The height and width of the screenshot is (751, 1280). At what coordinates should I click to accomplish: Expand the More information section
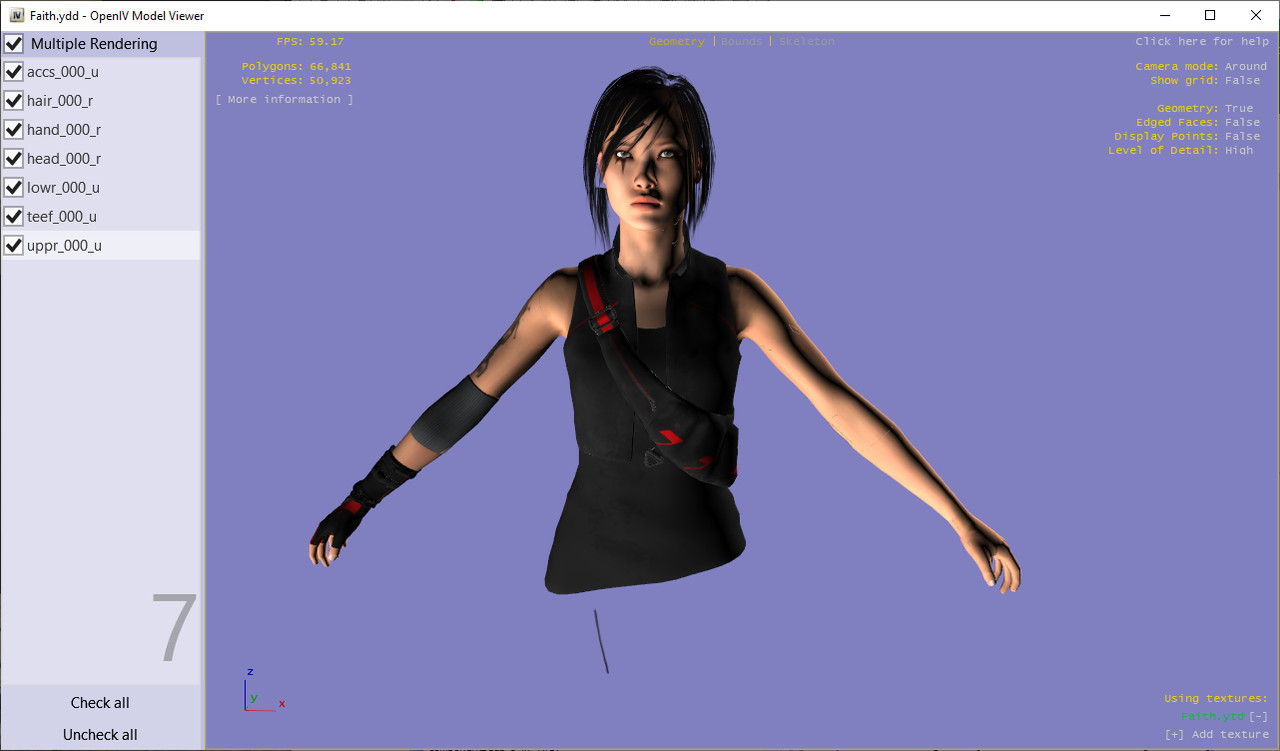[284, 99]
